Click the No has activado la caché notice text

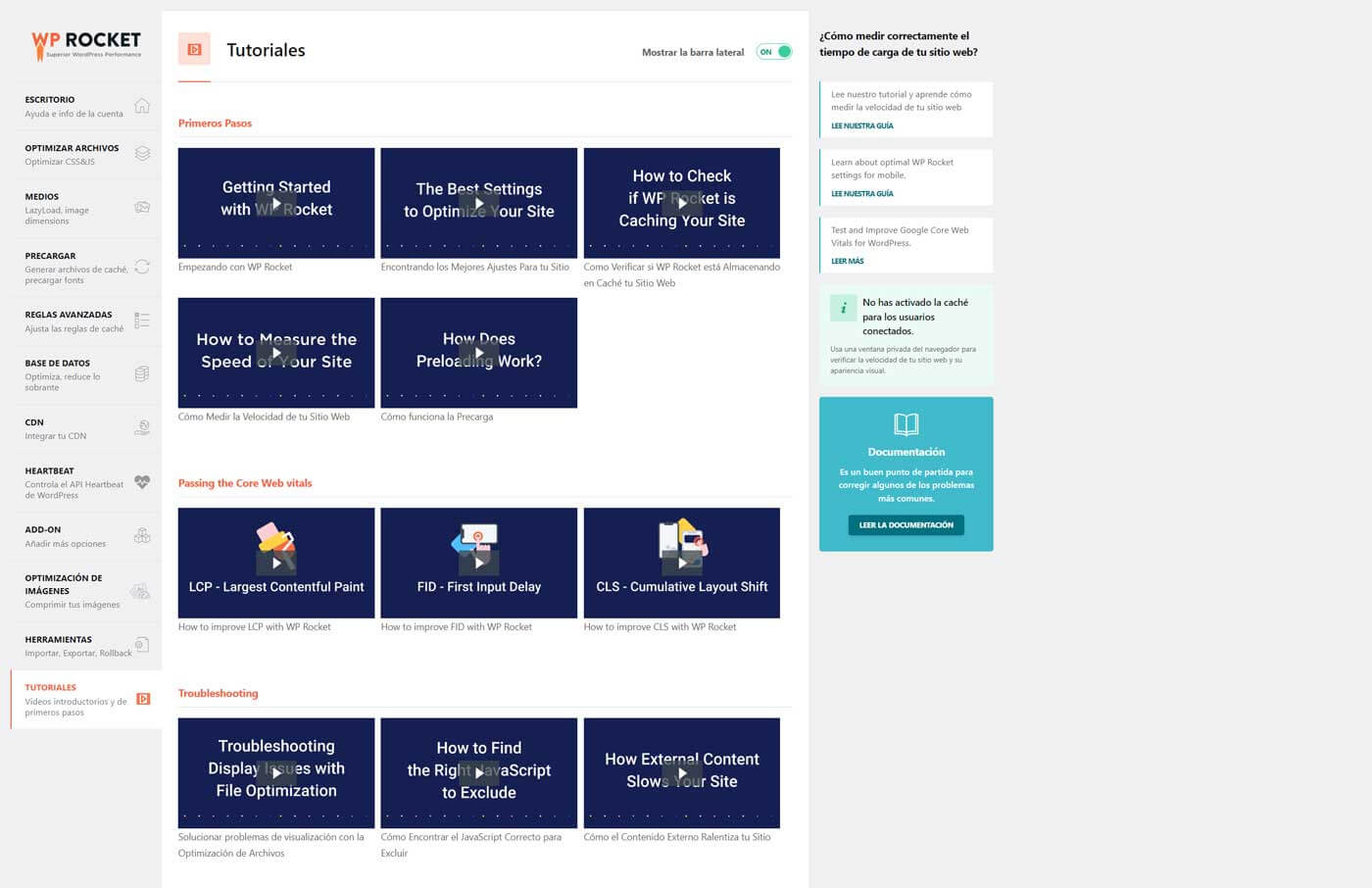pos(915,317)
